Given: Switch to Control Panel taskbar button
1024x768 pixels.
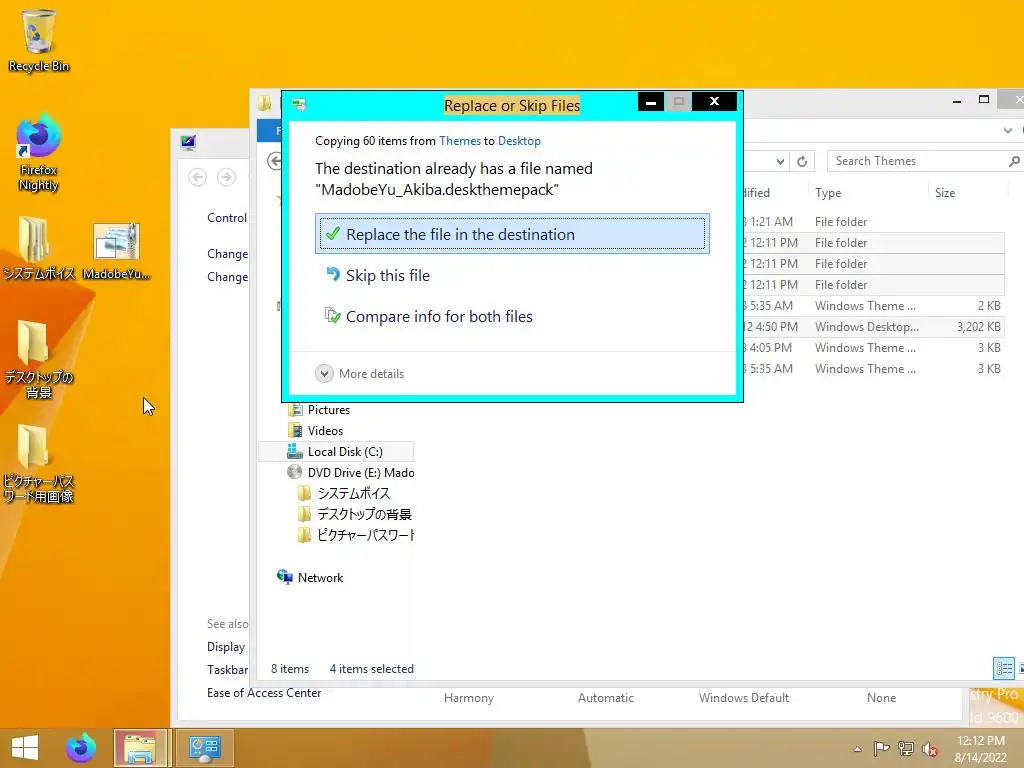Looking at the screenshot, I should click(204, 748).
